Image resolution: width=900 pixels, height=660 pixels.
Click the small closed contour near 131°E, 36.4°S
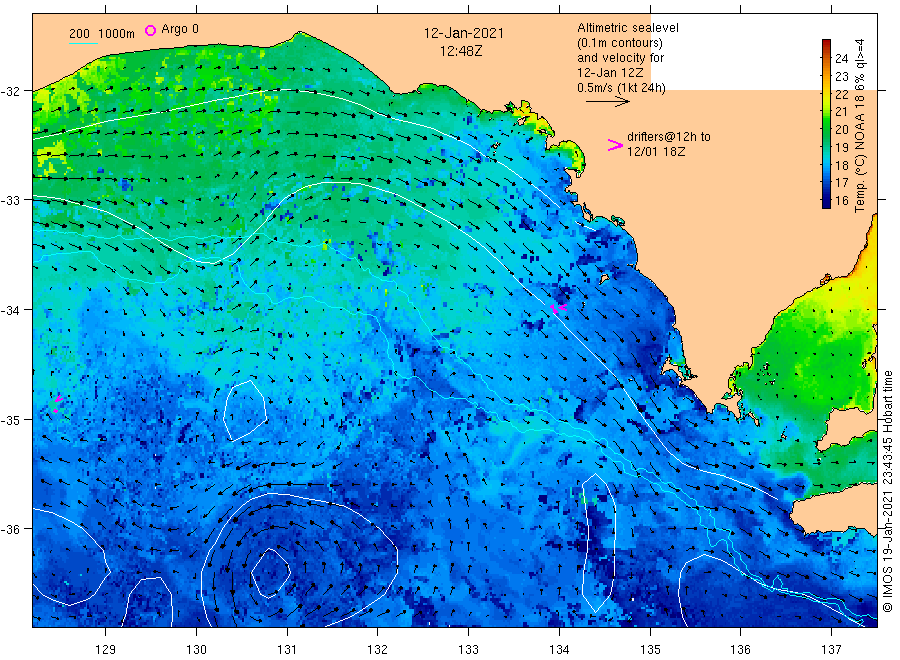[270, 573]
